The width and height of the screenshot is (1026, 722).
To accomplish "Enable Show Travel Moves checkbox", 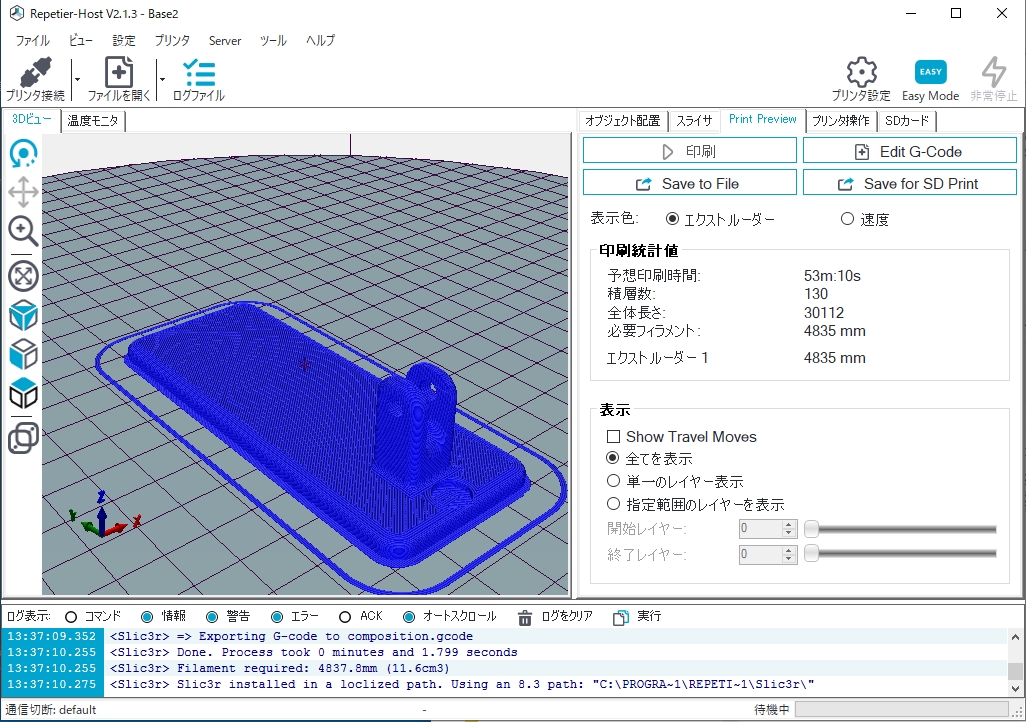I will click(613, 437).
